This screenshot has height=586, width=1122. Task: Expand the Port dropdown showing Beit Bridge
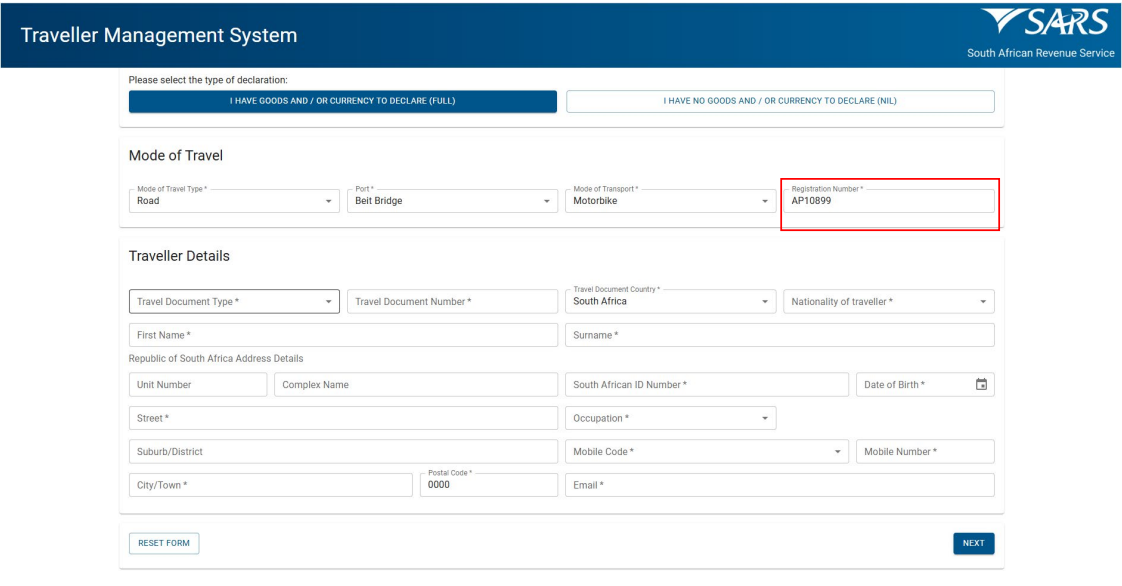click(452, 201)
